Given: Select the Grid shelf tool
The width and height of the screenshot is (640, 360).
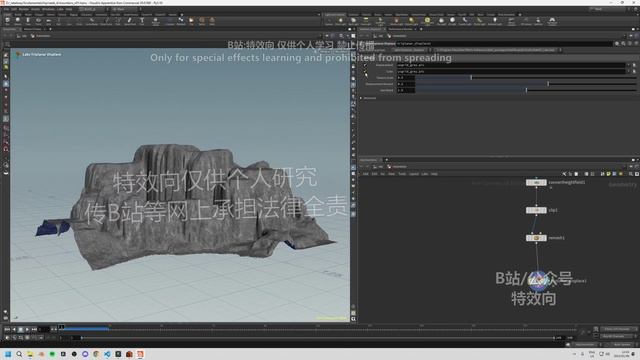Looking at the screenshot, I should tap(48, 21).
